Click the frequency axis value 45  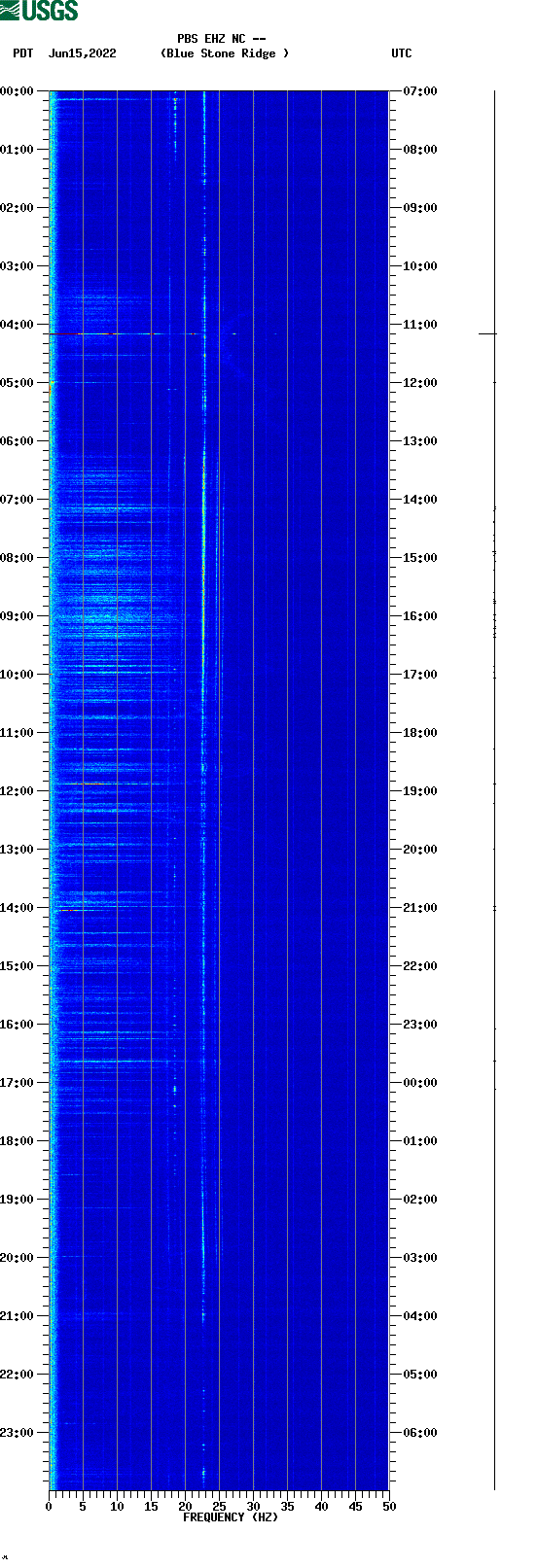tap(355, 1507)
